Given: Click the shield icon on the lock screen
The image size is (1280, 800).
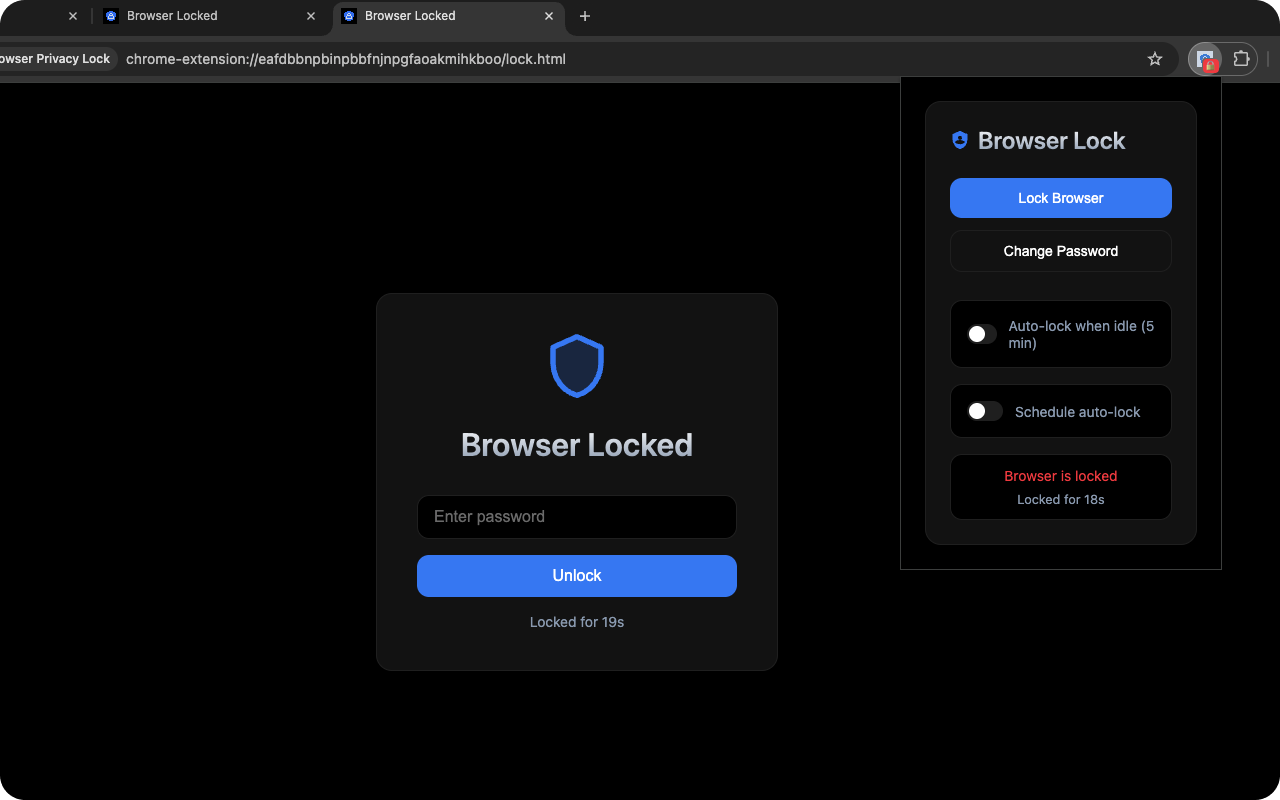Looking at the screenshot, I should click(576, 366).
